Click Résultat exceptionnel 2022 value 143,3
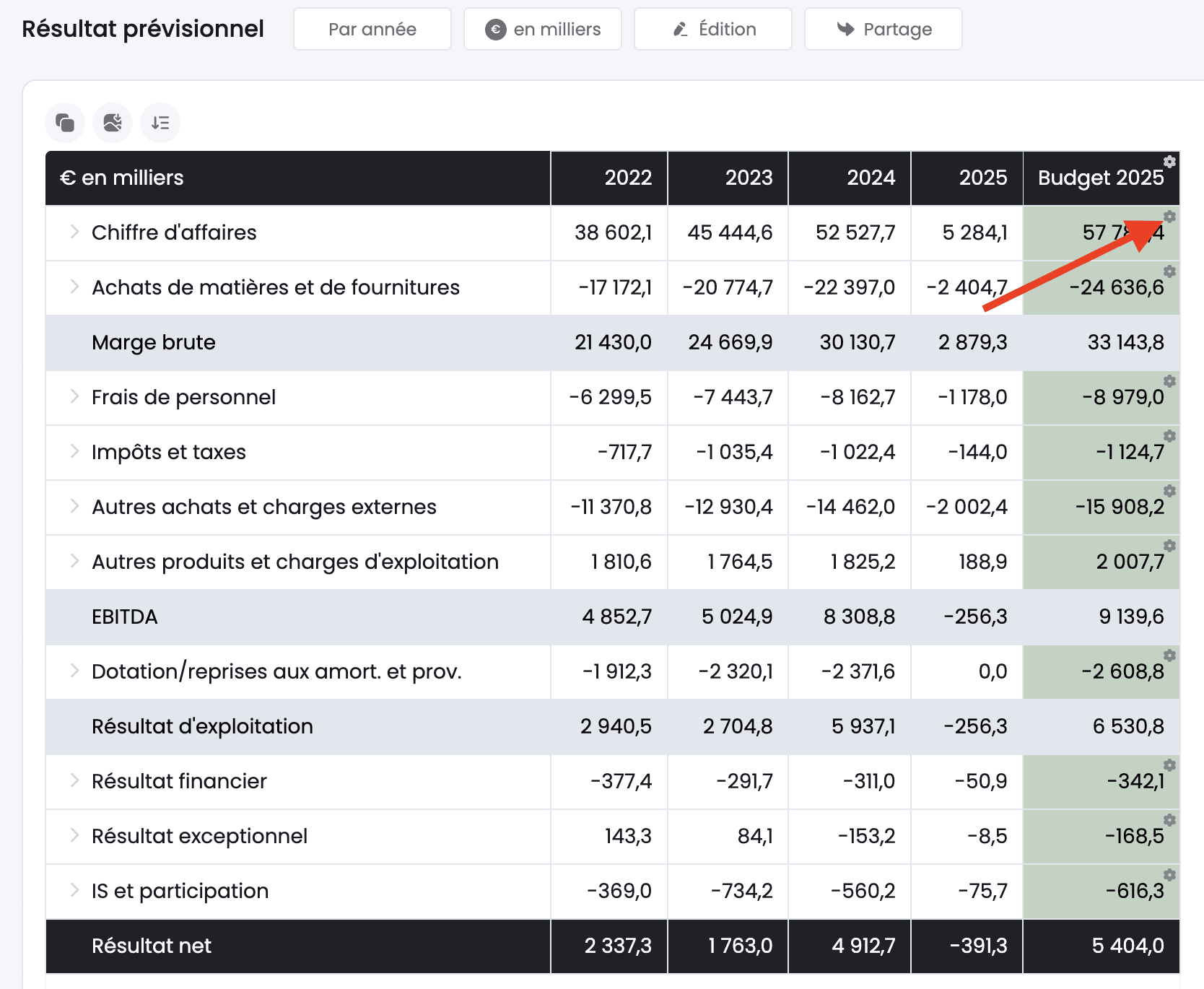Image resolution: width=1204 pixels, height=989 pixels. [x=628, y=836]
